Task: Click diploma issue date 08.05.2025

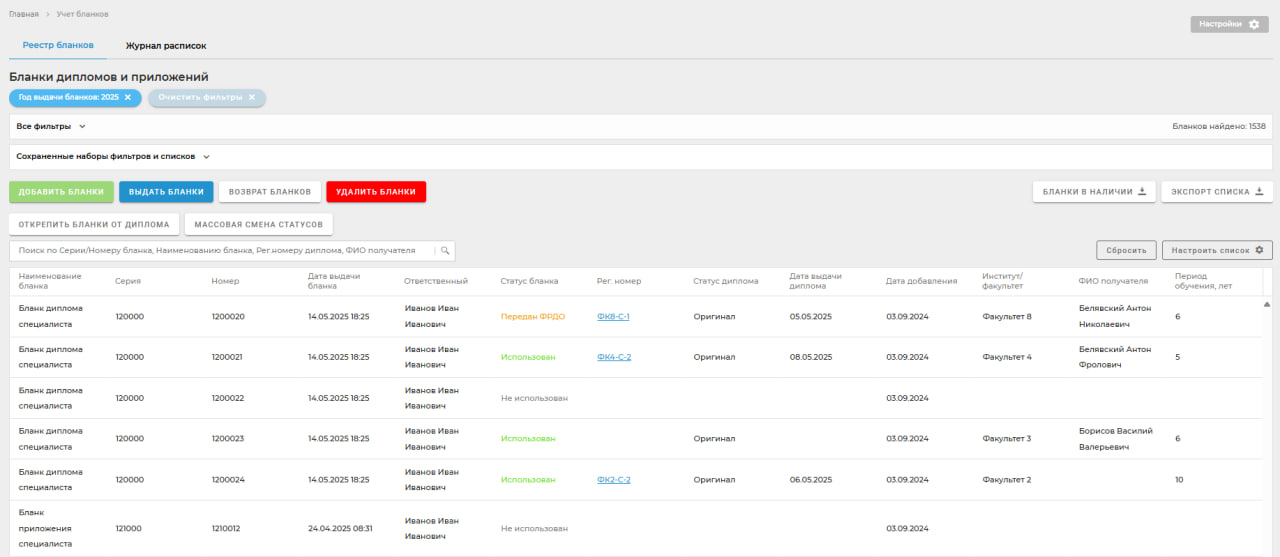Action: 810,357
